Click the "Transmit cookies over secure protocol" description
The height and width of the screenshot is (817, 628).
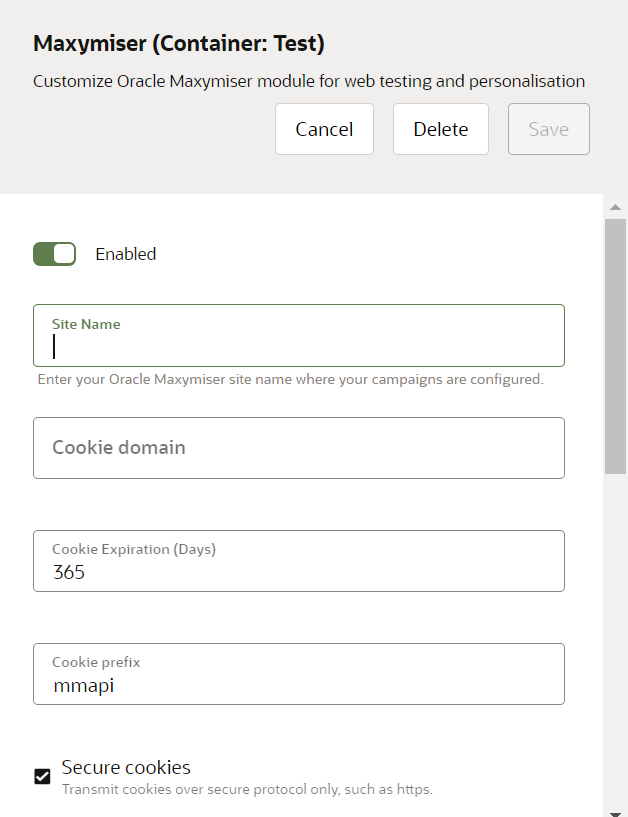tap(247, 790)
